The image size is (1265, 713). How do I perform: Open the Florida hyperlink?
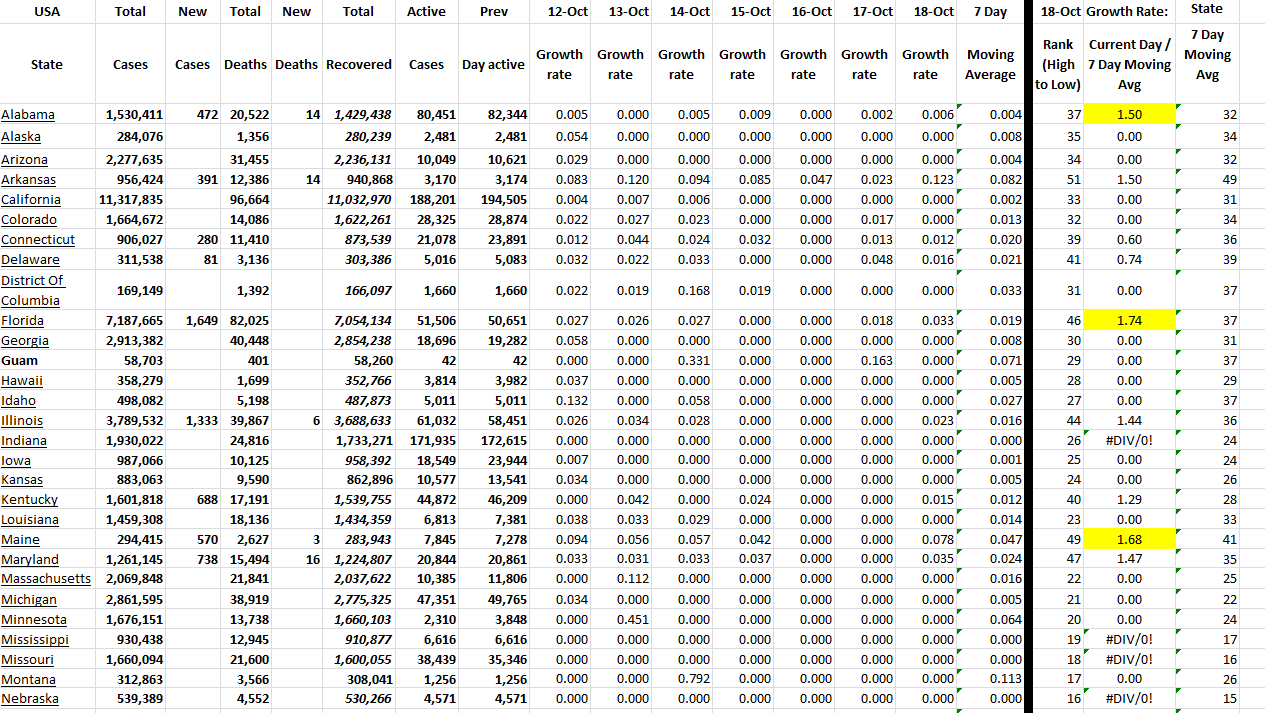[25, 320]
